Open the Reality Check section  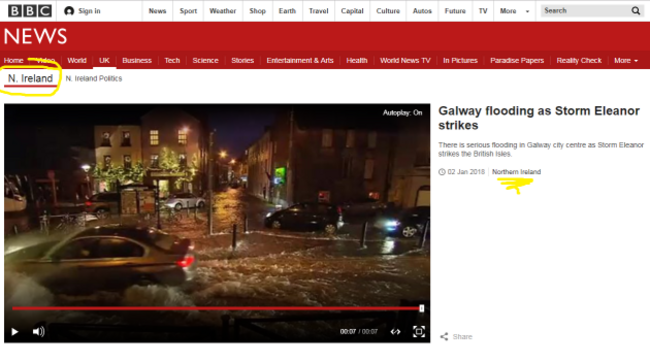[579, 60]
